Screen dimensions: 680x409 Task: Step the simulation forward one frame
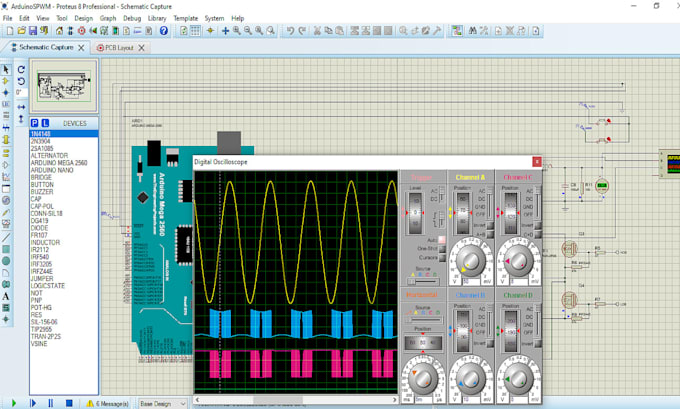(33, 403)
